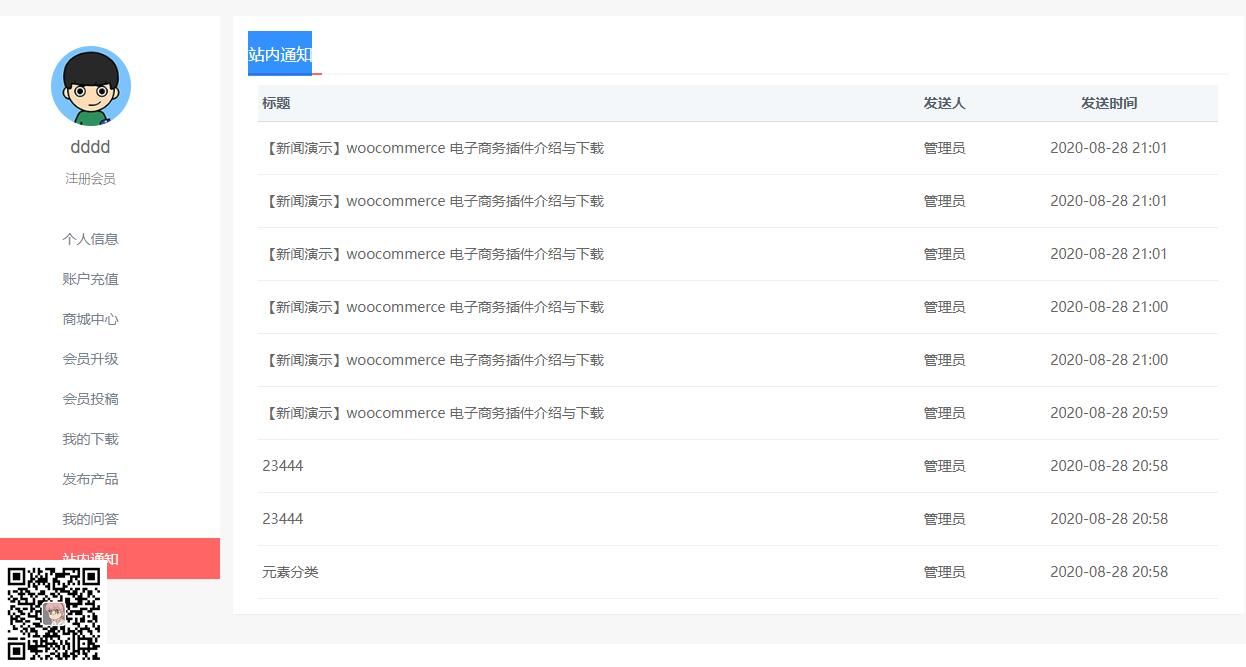This screenshot has height=667, width=1246.
Task: Switch to the 站内通知 tab at top
Action: 281,55
